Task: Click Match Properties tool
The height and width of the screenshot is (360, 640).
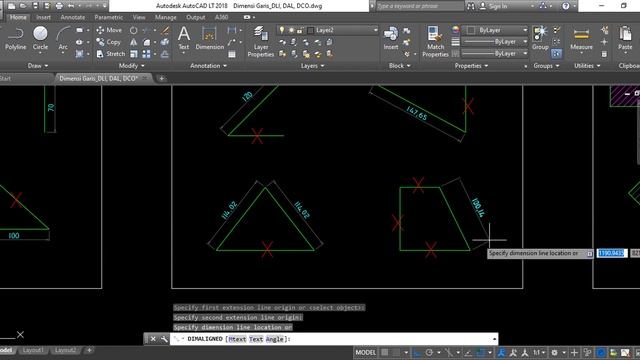Action: point(435,41)
